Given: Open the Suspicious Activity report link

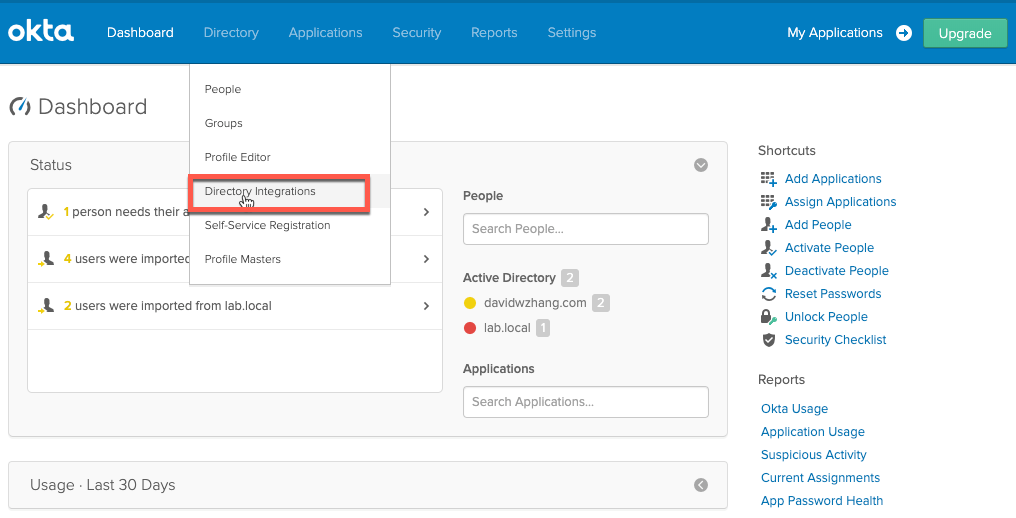Looking at the screenshot, I should coord(813,455).
